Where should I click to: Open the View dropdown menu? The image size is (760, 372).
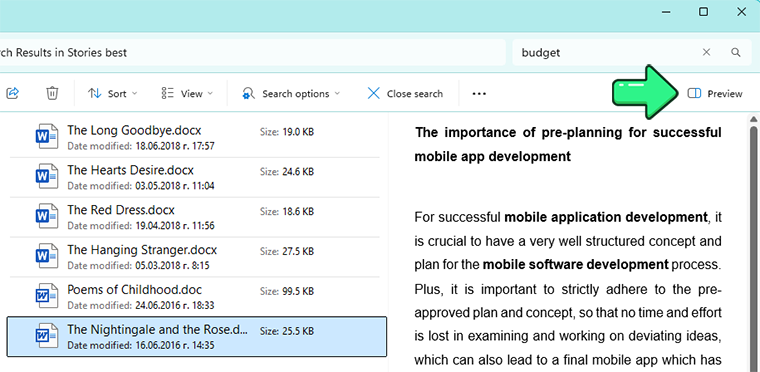point(187,94)
